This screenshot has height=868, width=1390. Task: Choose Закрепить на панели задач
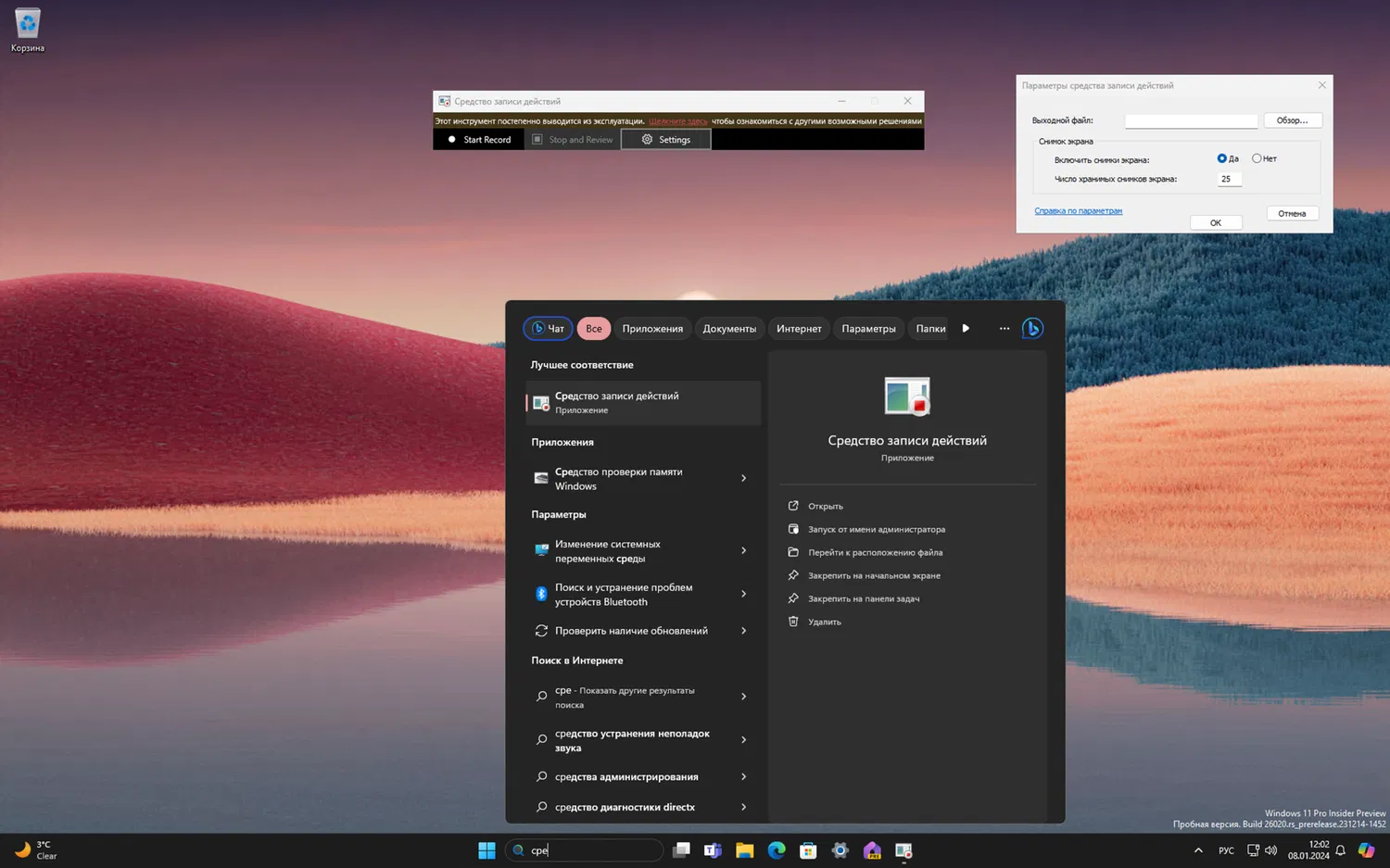click(864, 598)
